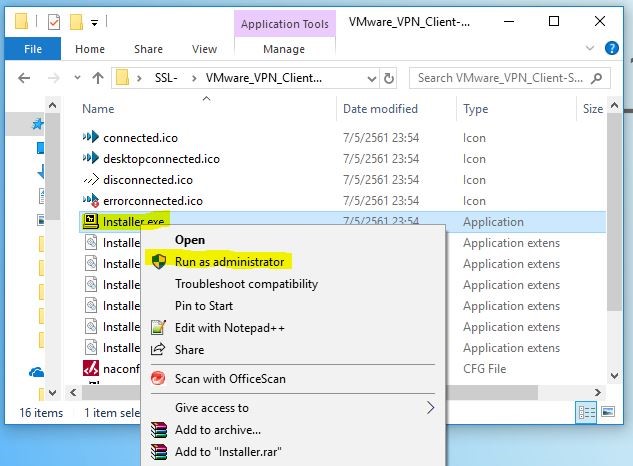Image resolution: width=633 pixels, height=466 pixels.
Task: Click the OneDrive cloud icon in navigation pane
Action: tap(36, 372)
